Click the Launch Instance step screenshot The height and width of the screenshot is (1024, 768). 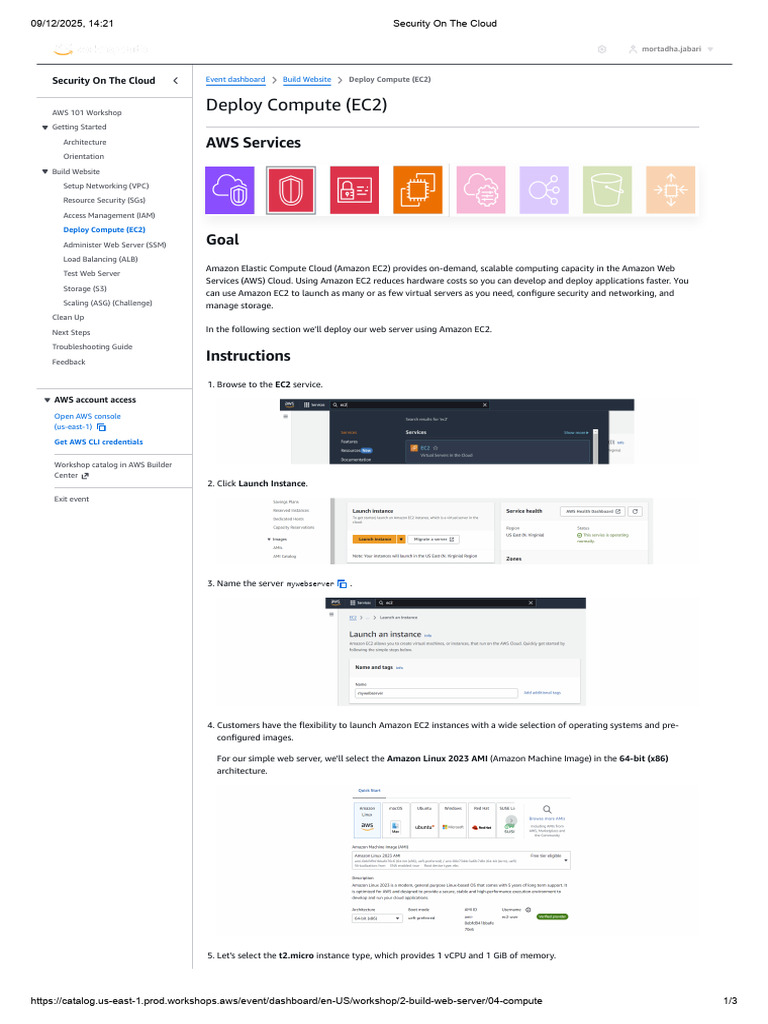(461, 532)
